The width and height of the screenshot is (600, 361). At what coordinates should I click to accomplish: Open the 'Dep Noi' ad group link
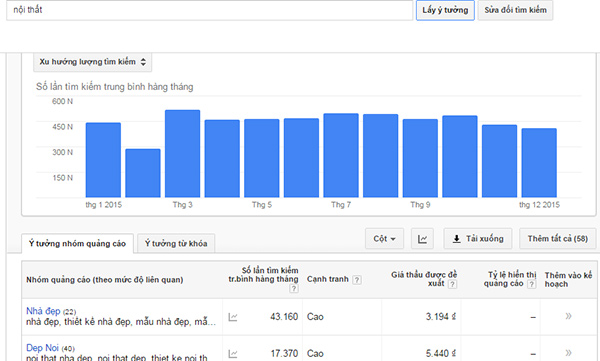[x=42, y=348]
